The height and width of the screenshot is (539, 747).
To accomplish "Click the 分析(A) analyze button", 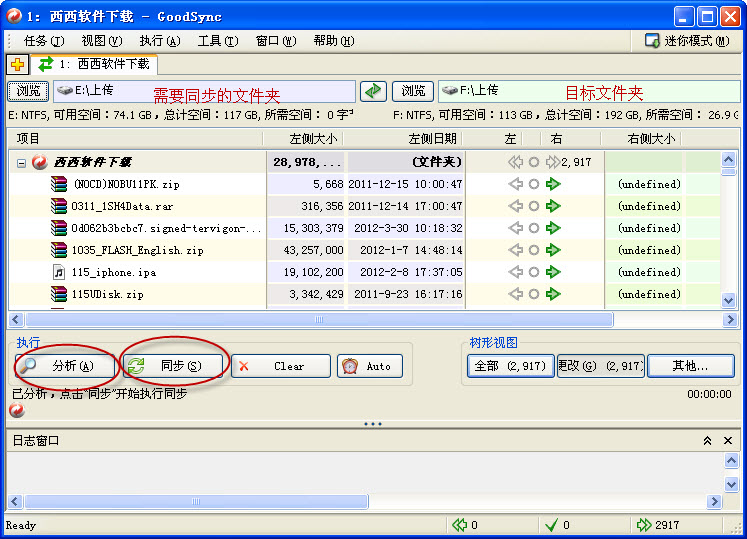I will 65,366.
